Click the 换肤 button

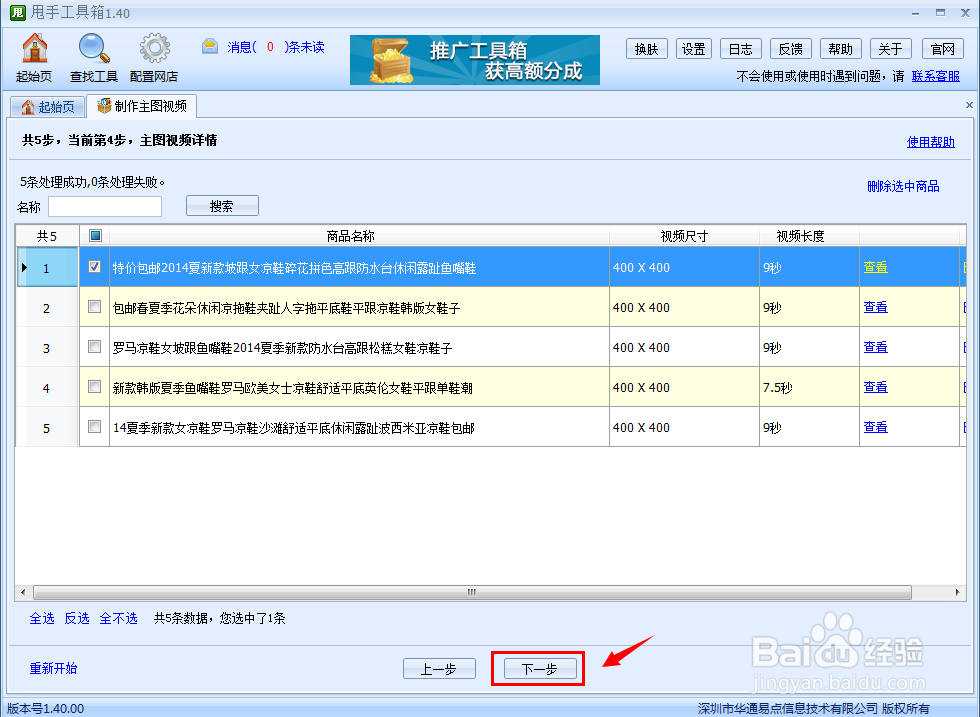tap(646, 49)
